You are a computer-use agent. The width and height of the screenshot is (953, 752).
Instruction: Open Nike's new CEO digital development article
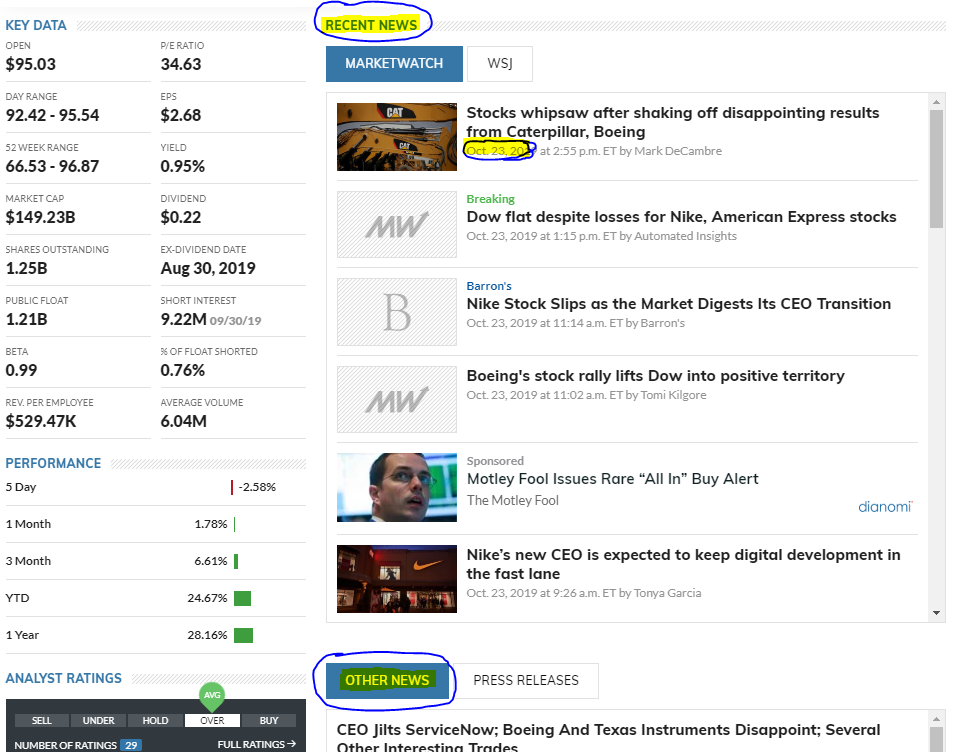(x=683, y=564)
